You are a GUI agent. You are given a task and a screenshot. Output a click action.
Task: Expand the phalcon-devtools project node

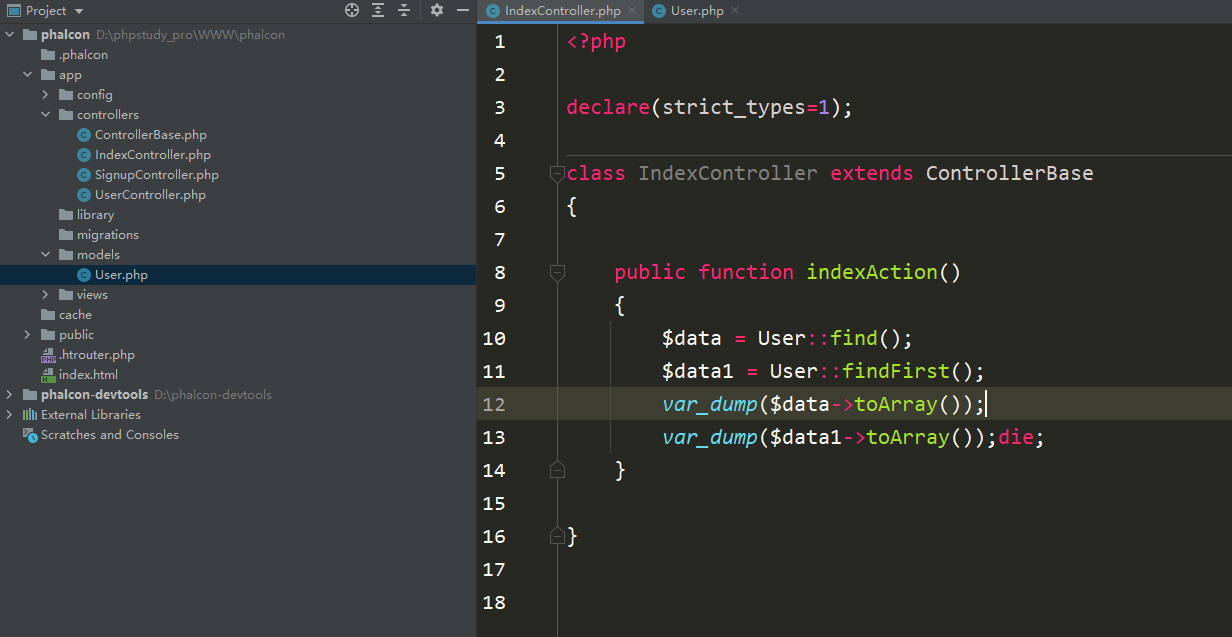click(x=10, y=394)
